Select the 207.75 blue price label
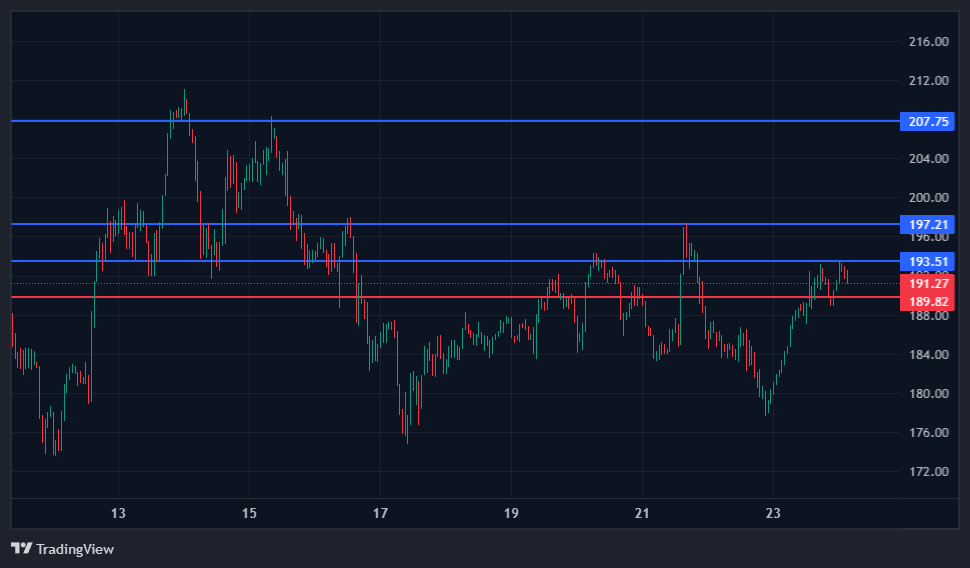Screen dimensions: 970x568 pos(928,121)
